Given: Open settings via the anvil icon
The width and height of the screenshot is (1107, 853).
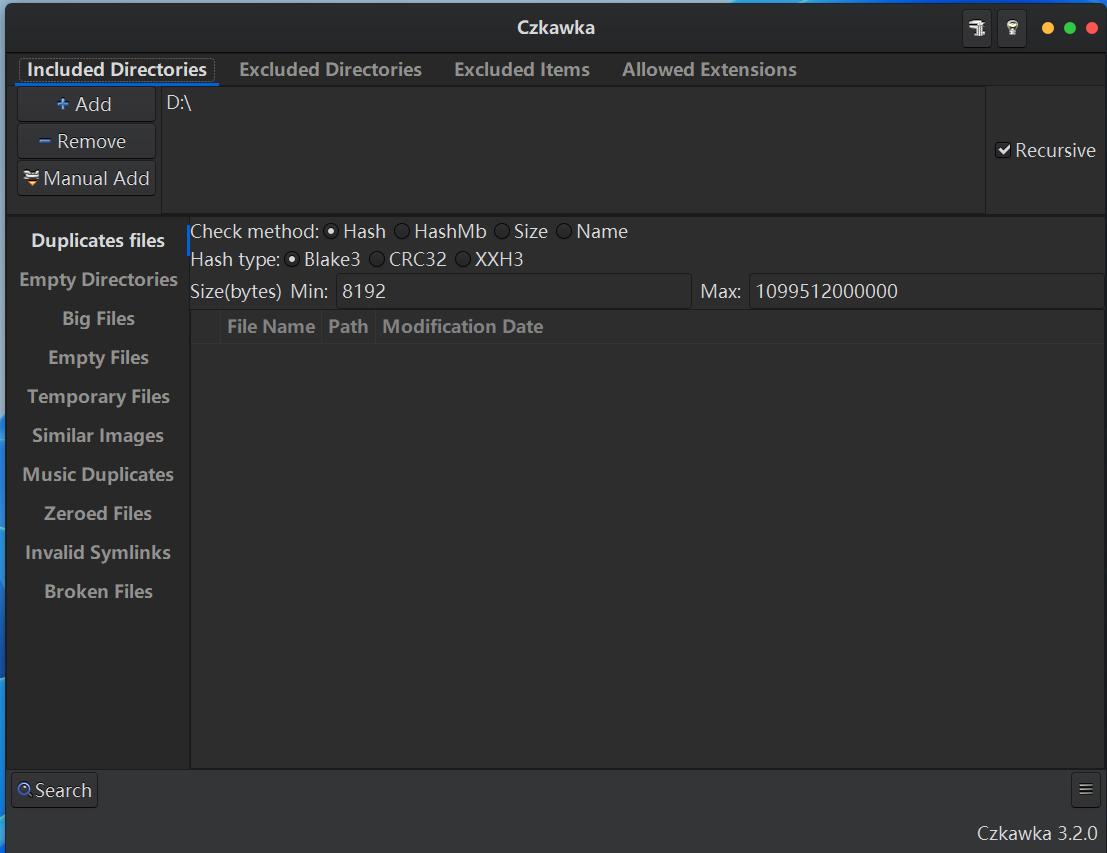Looking at the screenshot, I should [x=977, y=28].
